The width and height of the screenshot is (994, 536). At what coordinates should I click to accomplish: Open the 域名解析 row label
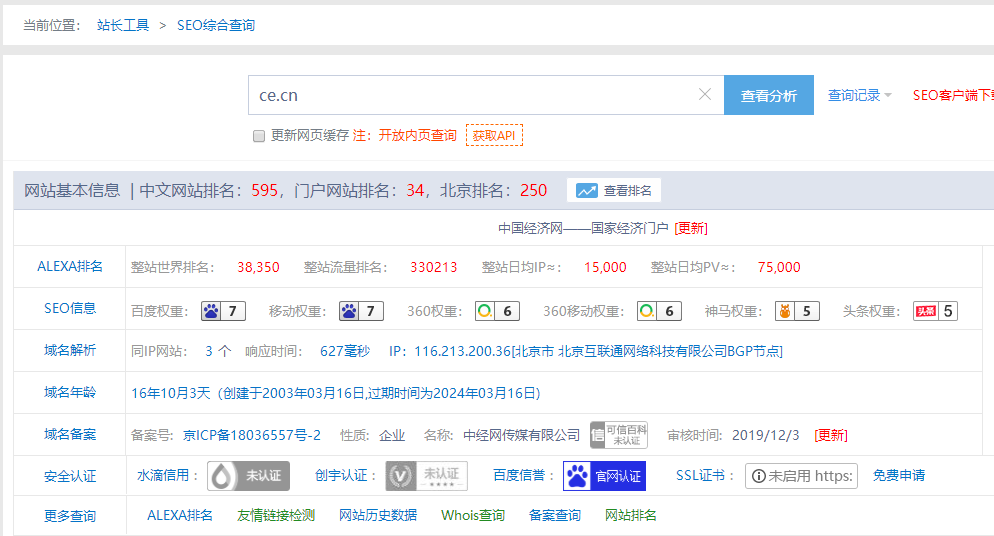click(x=70, y=350)
